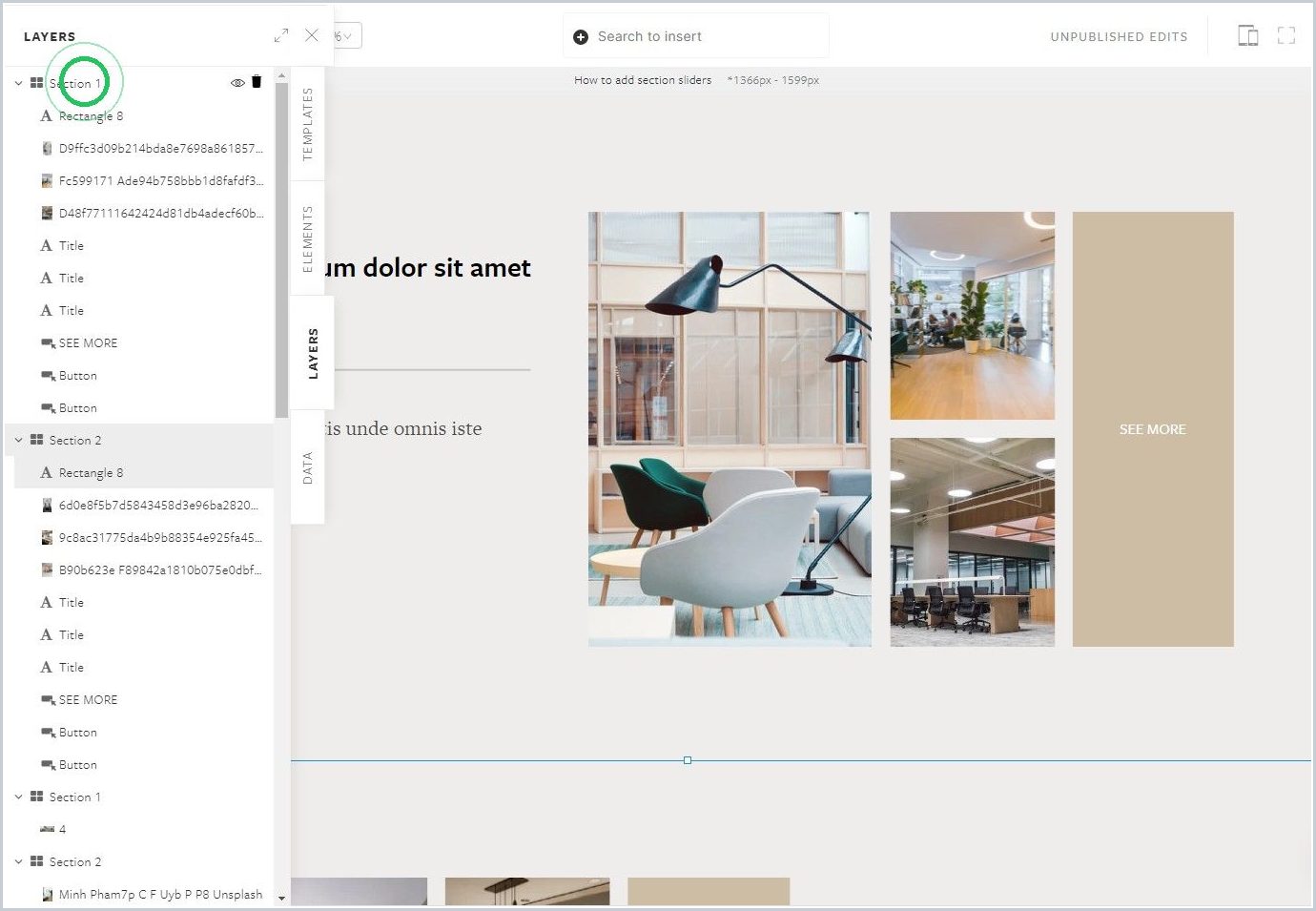Image resolution: width=1316 pixels, height=911 pixels.
Task: Collapse Section 1 group showing eye and trash icons
Action: (x=18, y=84)
